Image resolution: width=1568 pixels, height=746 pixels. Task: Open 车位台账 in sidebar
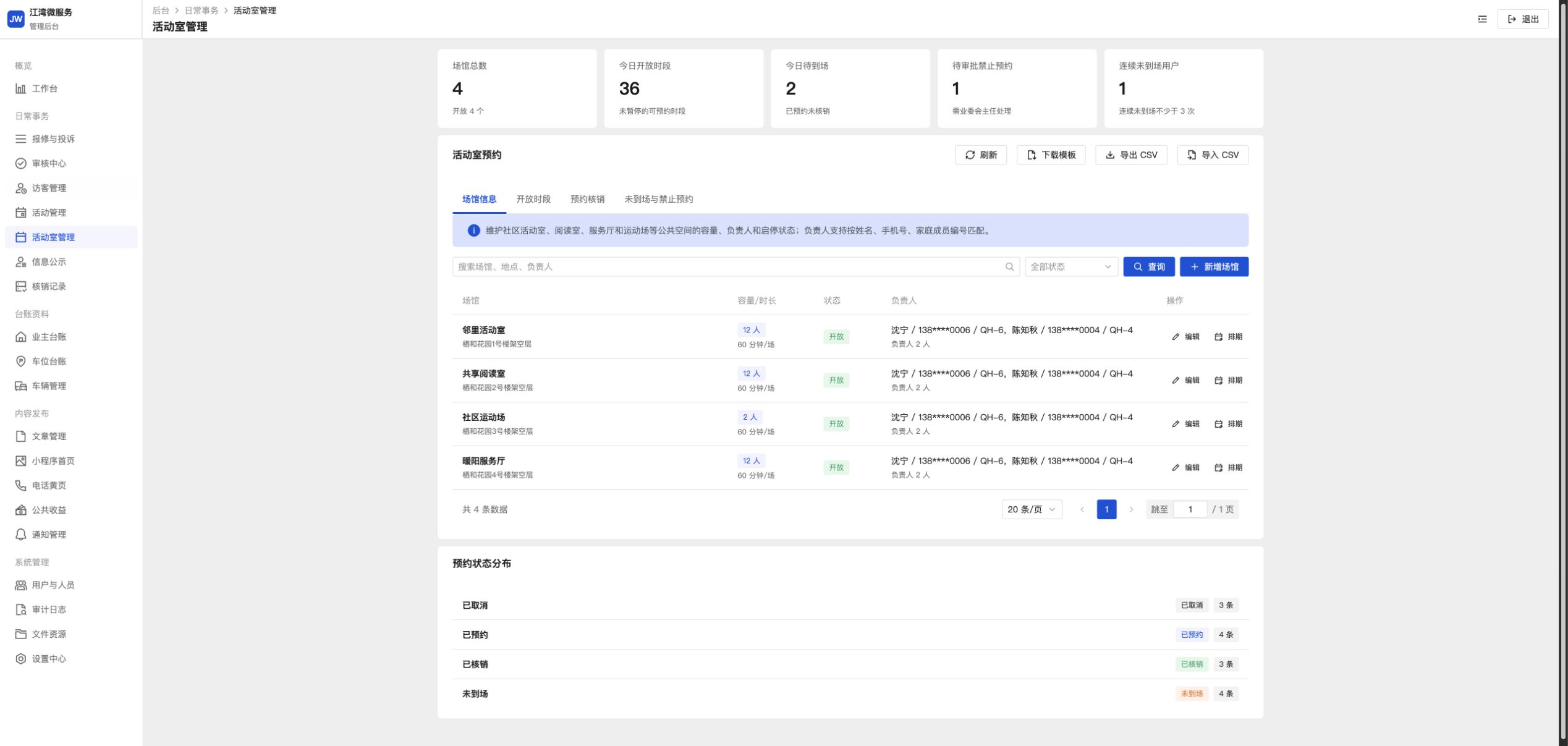(71, 362)
